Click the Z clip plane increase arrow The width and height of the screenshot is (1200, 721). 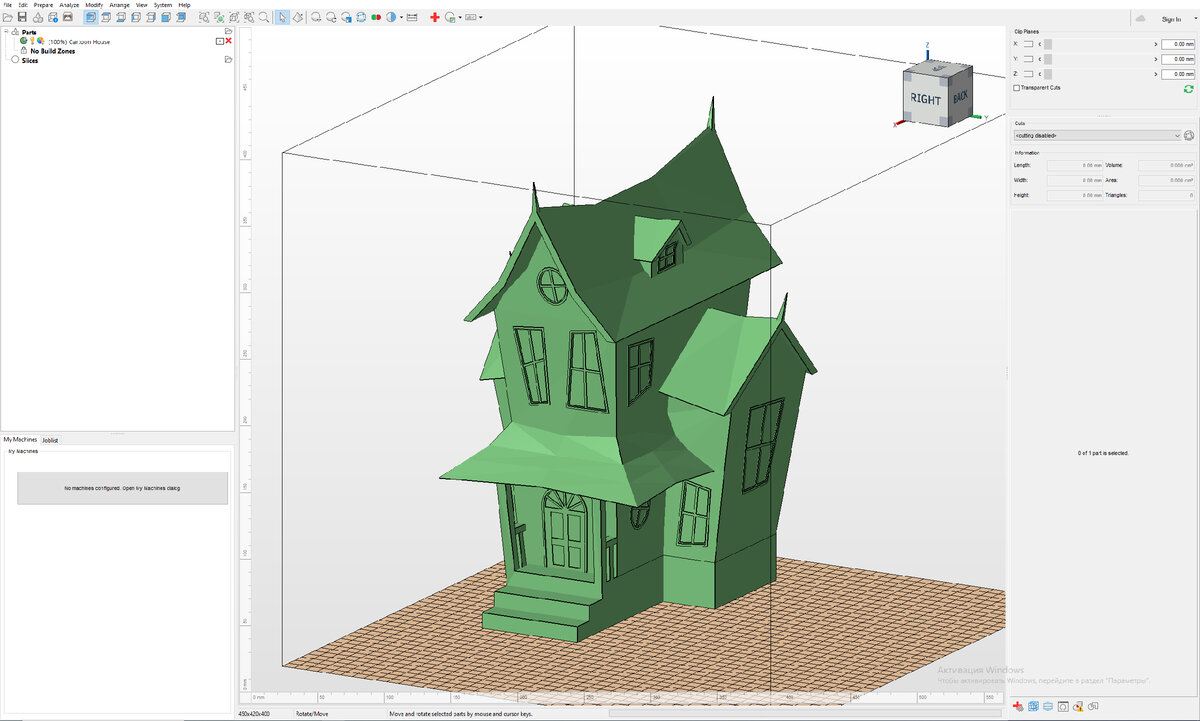click(x=1155, y=74)
